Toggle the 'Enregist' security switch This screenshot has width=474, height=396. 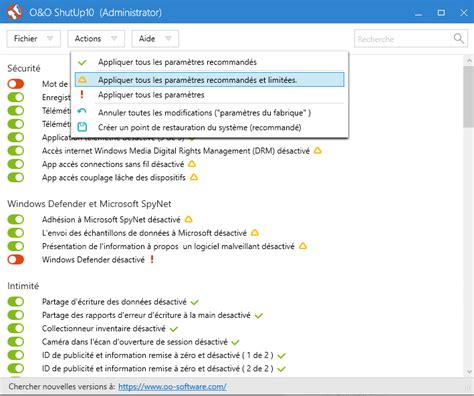click(16, 97)
